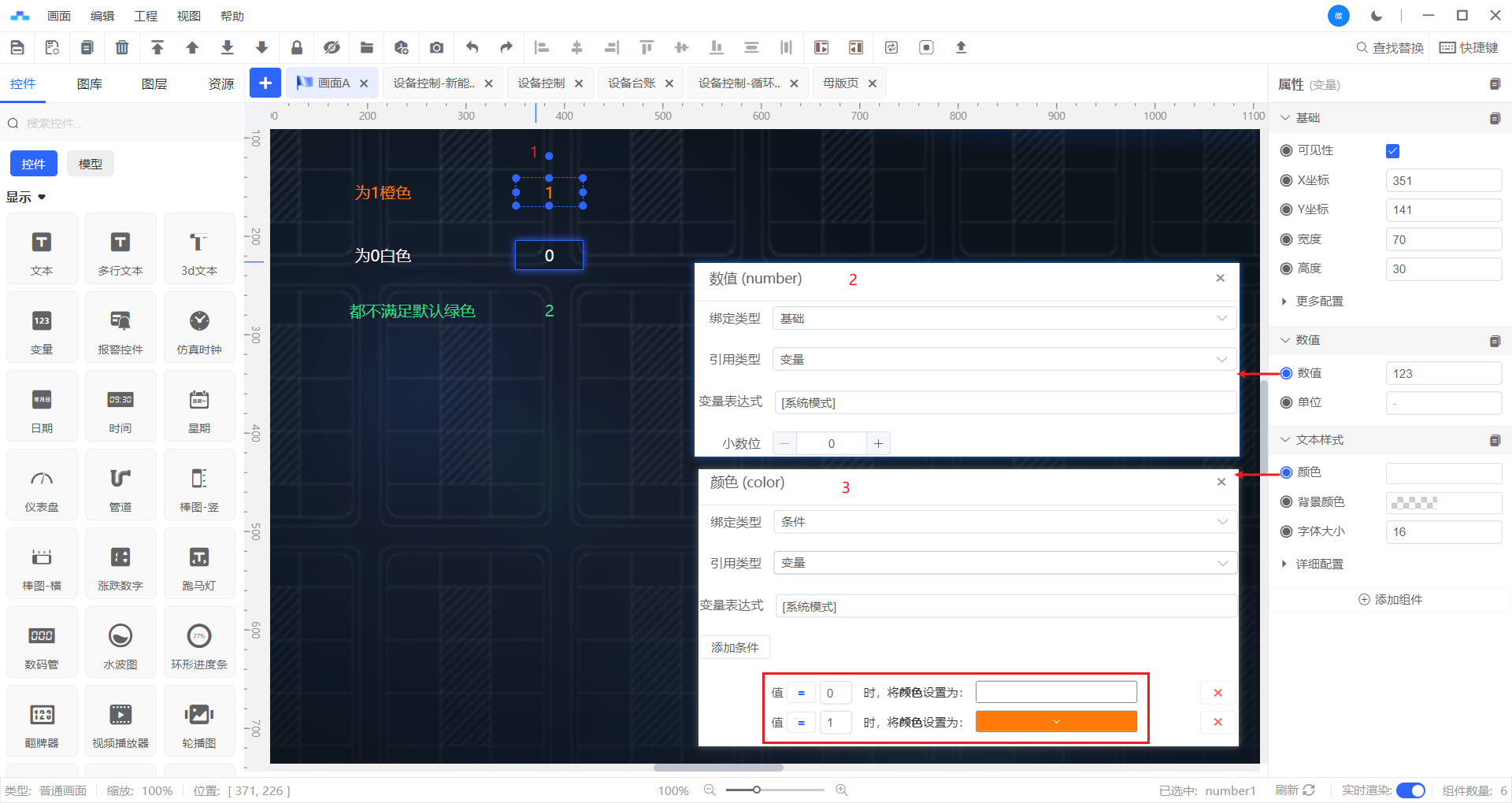Open the 绑定类型 dropdown in color panel
The width and height of the screenshot is (1512, 803).
coord(1006,522)
